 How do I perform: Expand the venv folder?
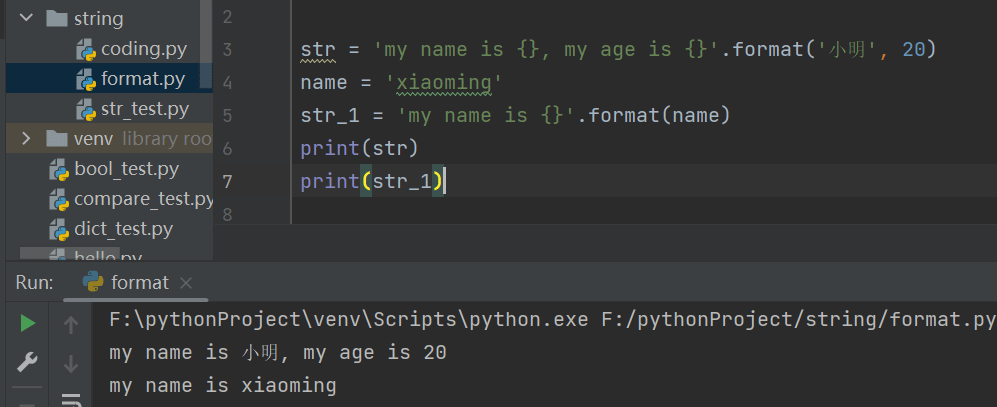click(x=26, y=138)
